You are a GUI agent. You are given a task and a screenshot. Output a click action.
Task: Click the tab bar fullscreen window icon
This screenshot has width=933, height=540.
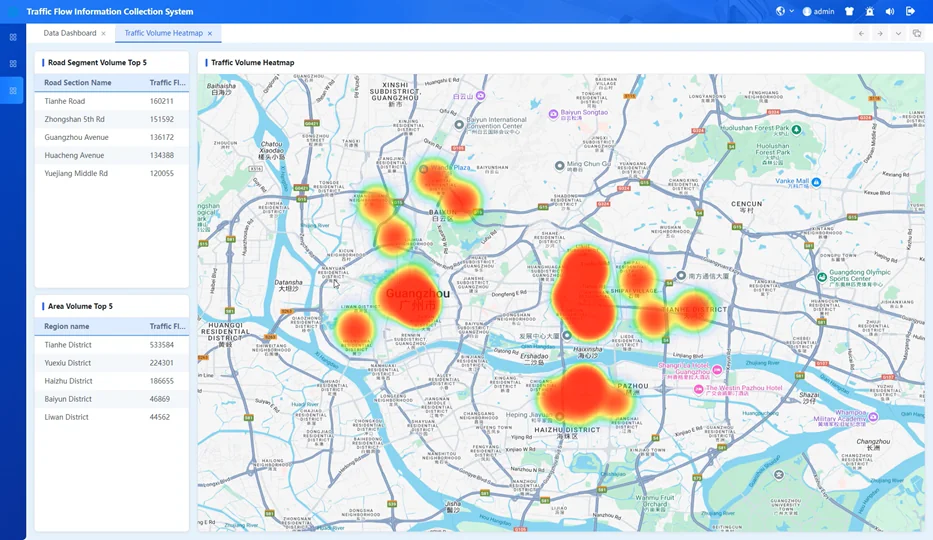(x=917, y=33)
